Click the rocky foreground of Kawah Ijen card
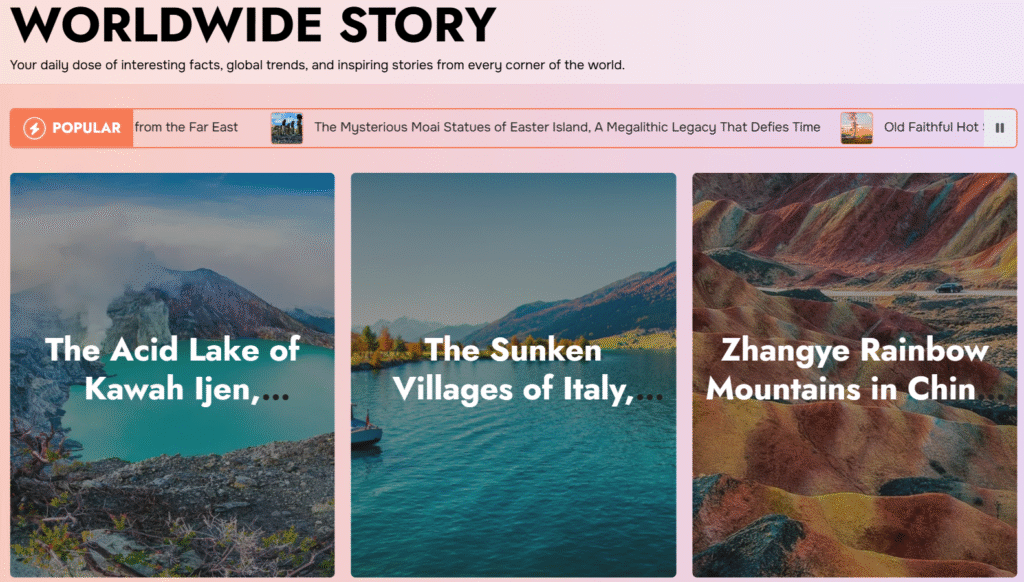This screenshot has width=1024, height=582. tap(172, 516)
